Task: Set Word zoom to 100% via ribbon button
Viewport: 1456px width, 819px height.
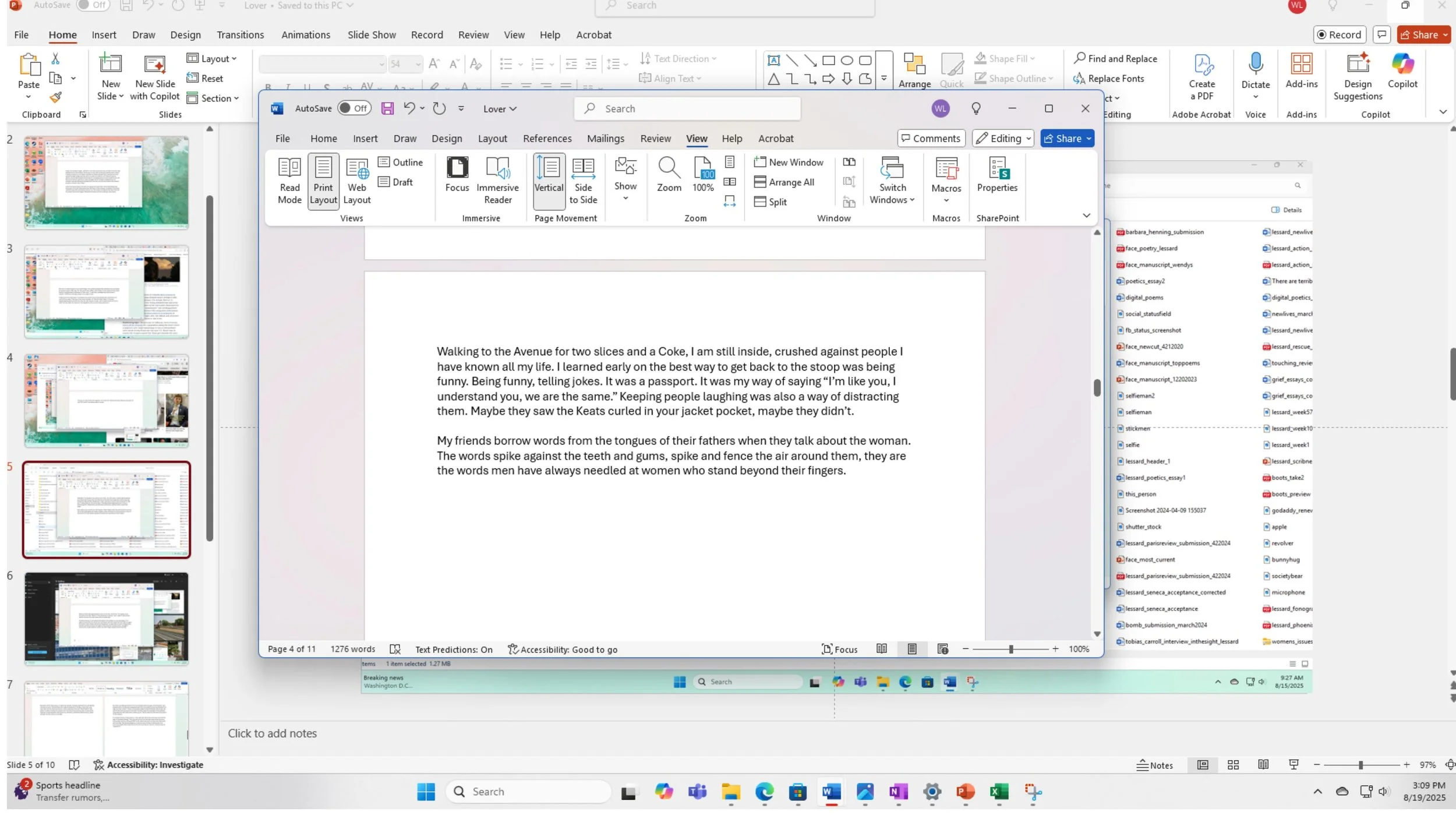Action: [x=703, y=175]
